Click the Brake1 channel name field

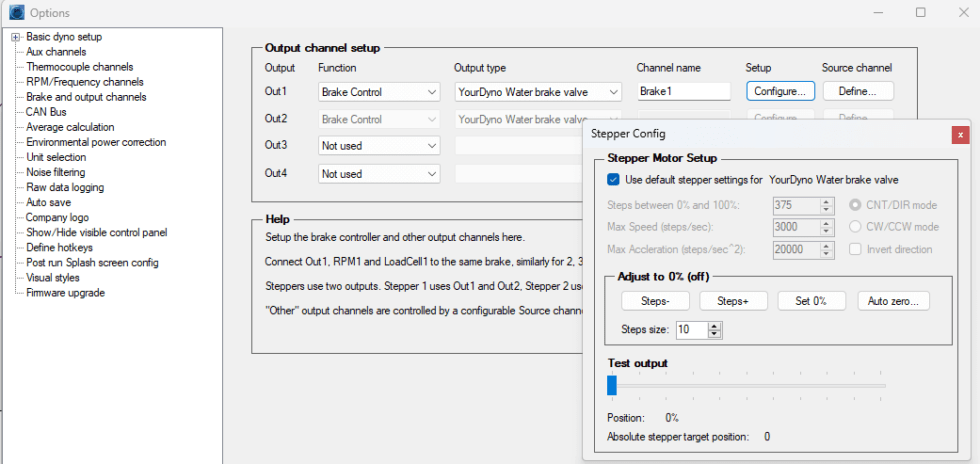coord(684,91)
